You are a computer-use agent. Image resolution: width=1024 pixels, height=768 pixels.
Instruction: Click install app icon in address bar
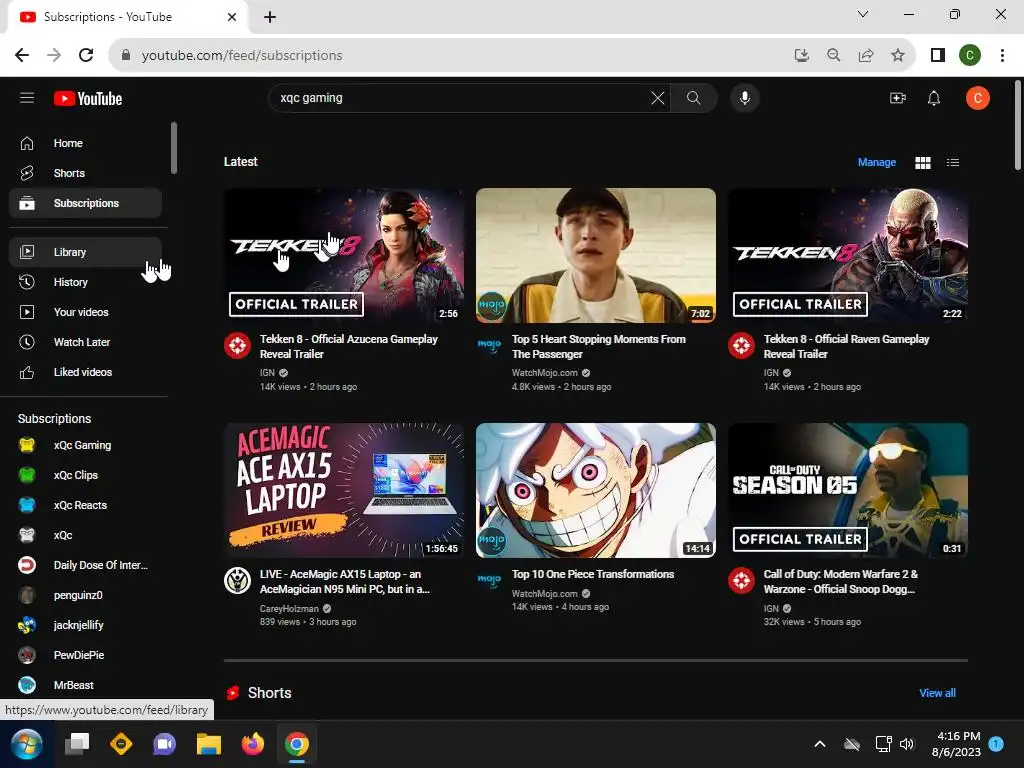pyautogui.click(x=801, y=56)
